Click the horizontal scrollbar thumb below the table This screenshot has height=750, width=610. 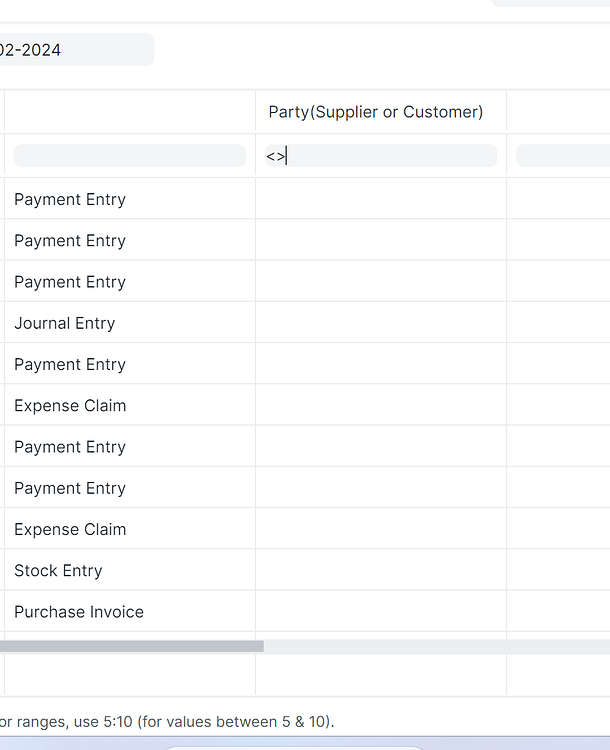[130, 646]
